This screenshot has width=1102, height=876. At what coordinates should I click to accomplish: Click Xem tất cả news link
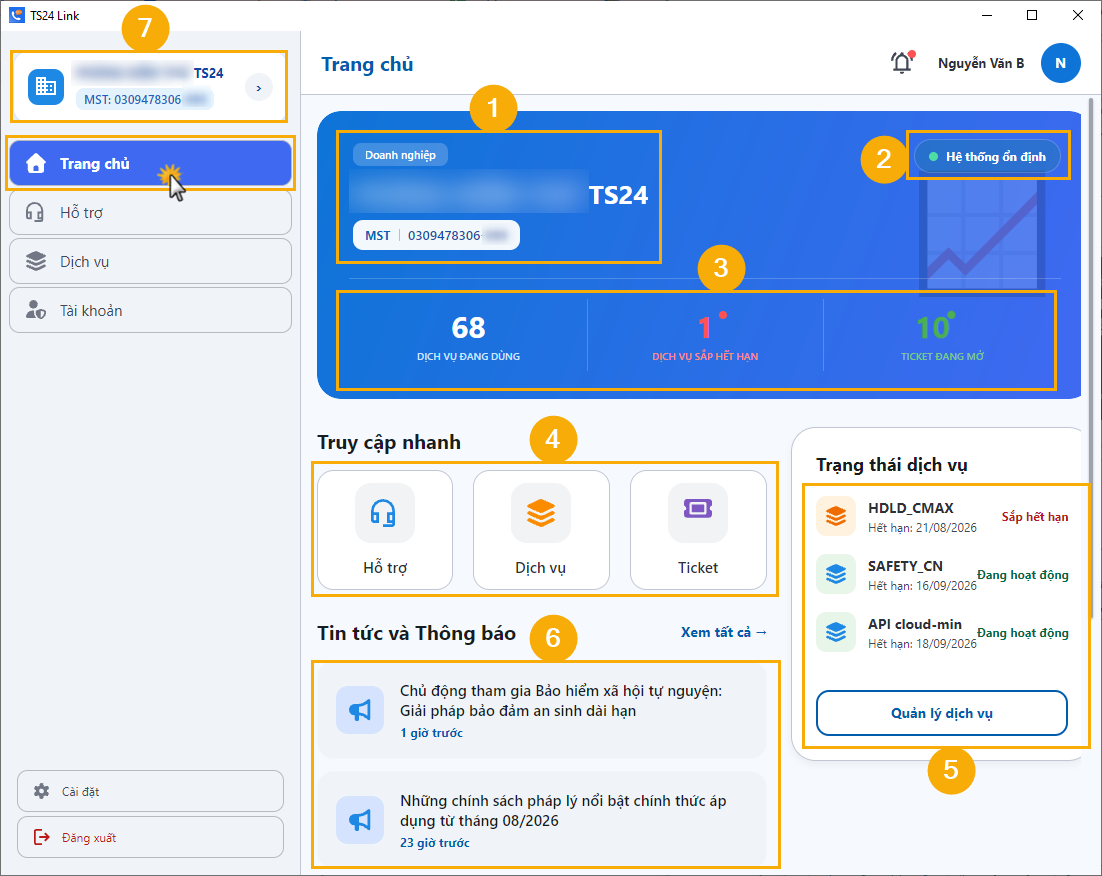point(723,632)
